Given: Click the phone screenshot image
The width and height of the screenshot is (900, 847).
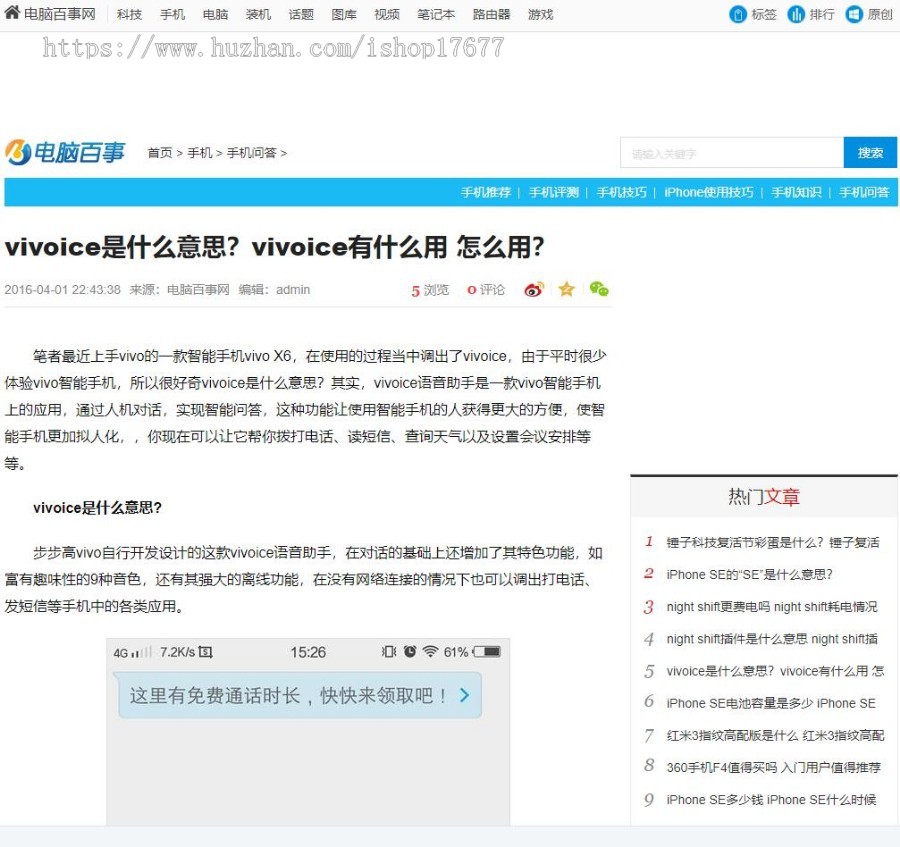Looking at the screenshot, I should (308, 732).
